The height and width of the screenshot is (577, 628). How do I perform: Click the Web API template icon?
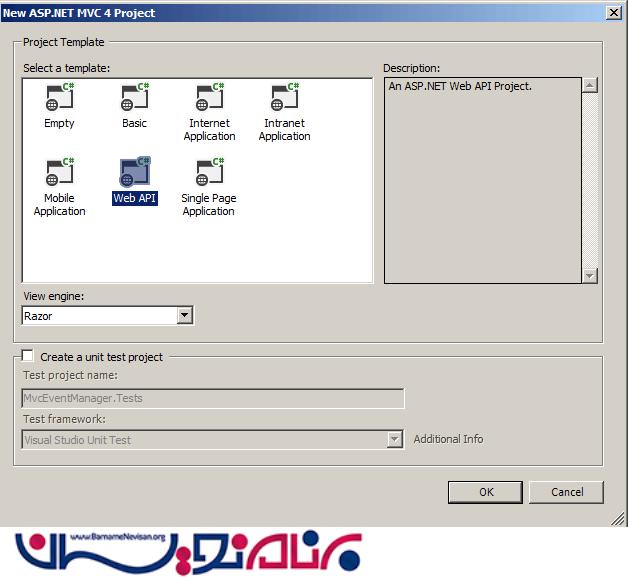coord(134,172)
